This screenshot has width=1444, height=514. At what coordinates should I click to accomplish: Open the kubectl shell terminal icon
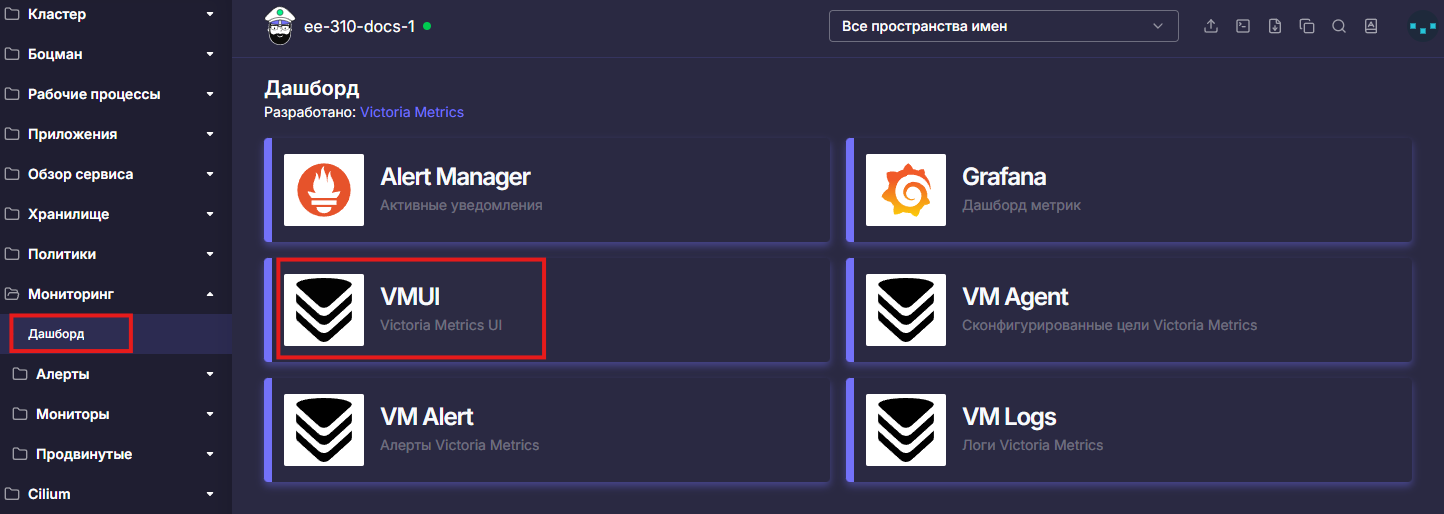pos(1243,27)
